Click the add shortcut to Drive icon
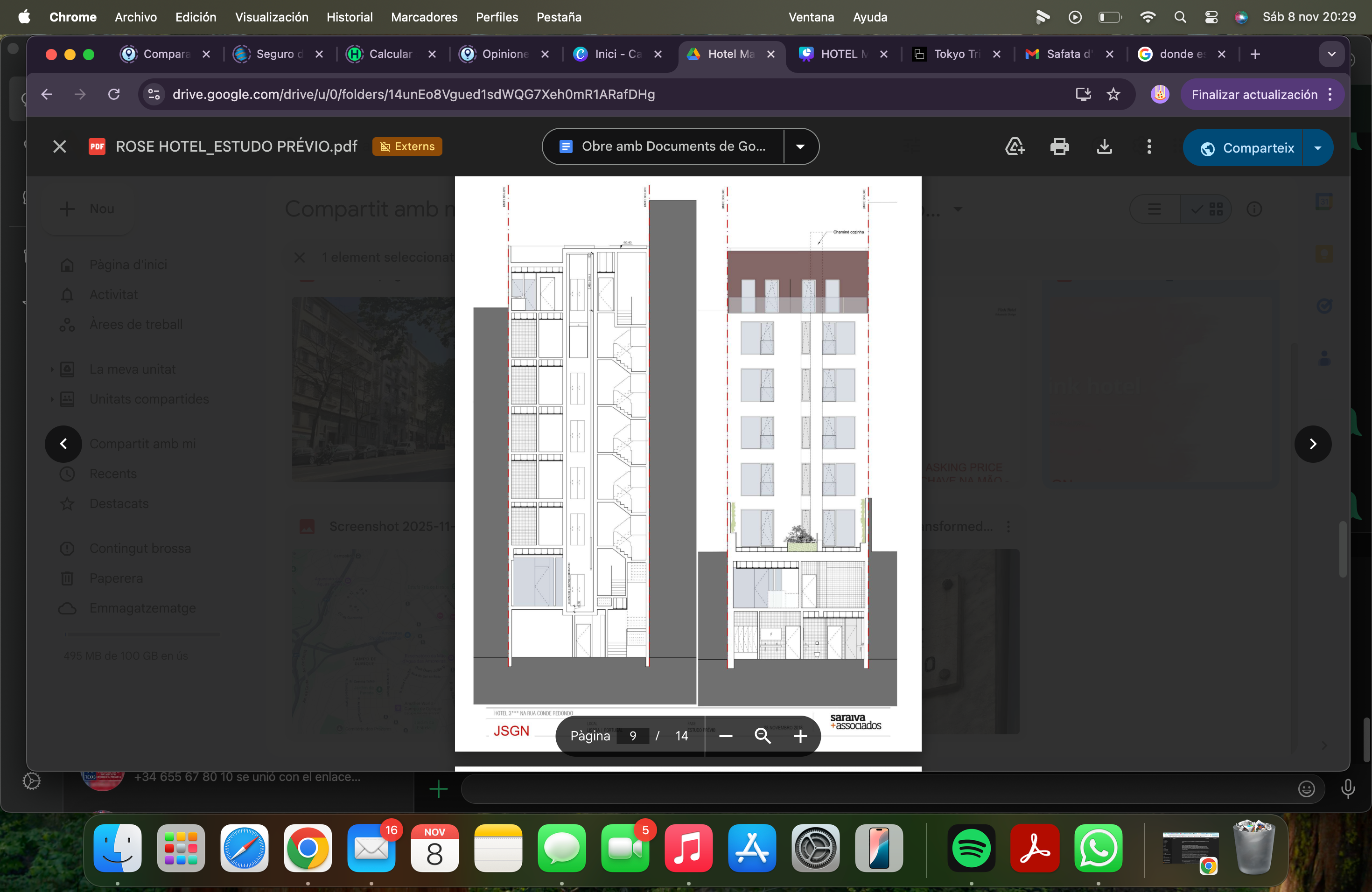This screenshot has width=1372, height=892. [1015, 147]
